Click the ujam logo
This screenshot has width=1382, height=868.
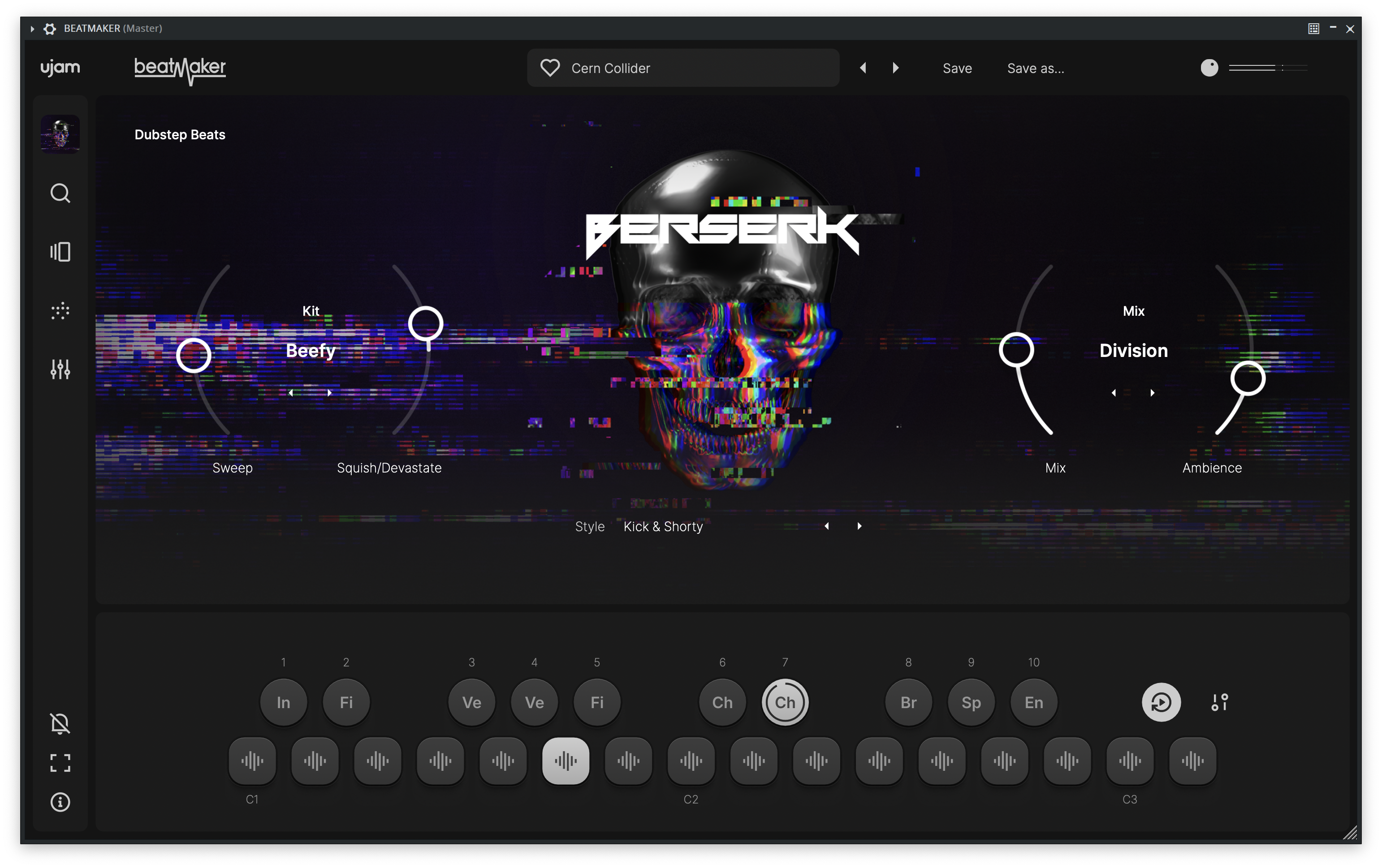click(60, 67)
